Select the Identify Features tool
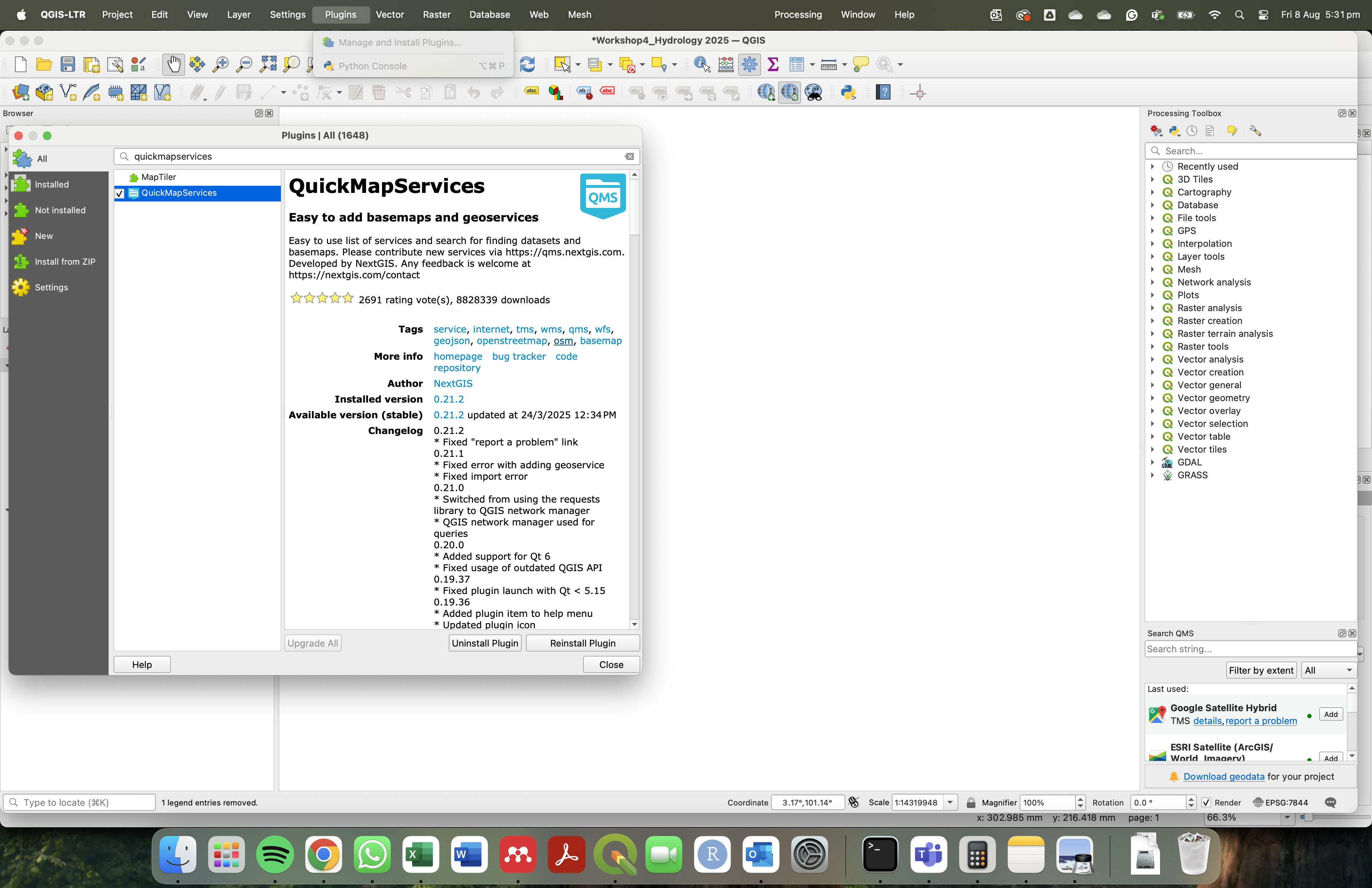The width and height of the screenshot is (1372, 888). pyautogui.click(x=702, y=65)
